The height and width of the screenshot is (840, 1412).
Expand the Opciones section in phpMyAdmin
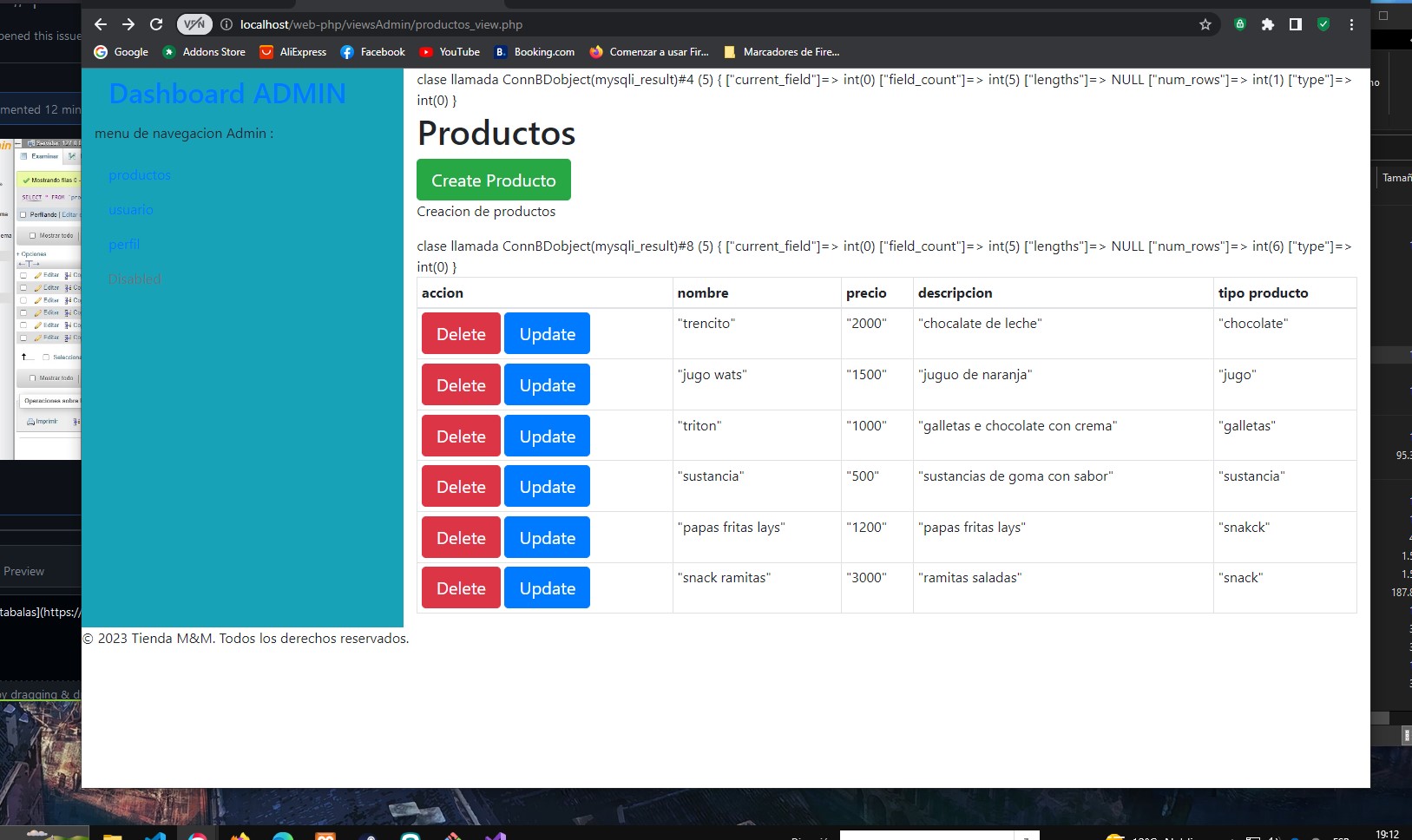tap(32, 254)
